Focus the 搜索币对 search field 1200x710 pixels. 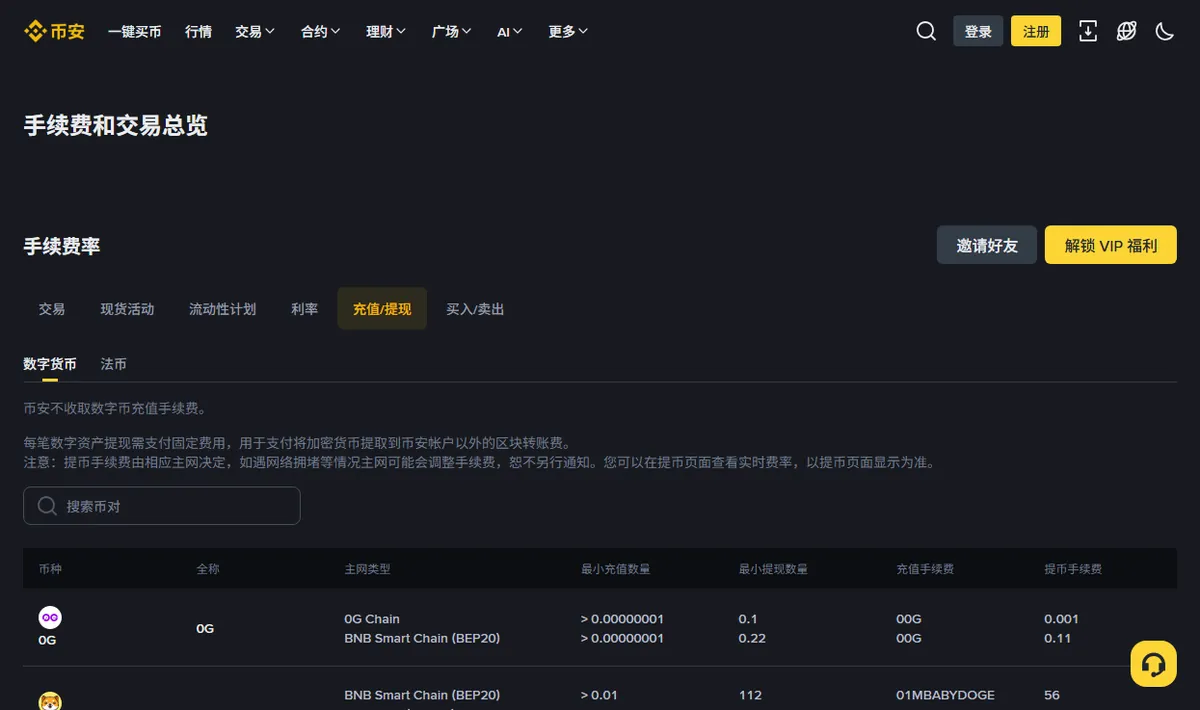click(162, 506)
